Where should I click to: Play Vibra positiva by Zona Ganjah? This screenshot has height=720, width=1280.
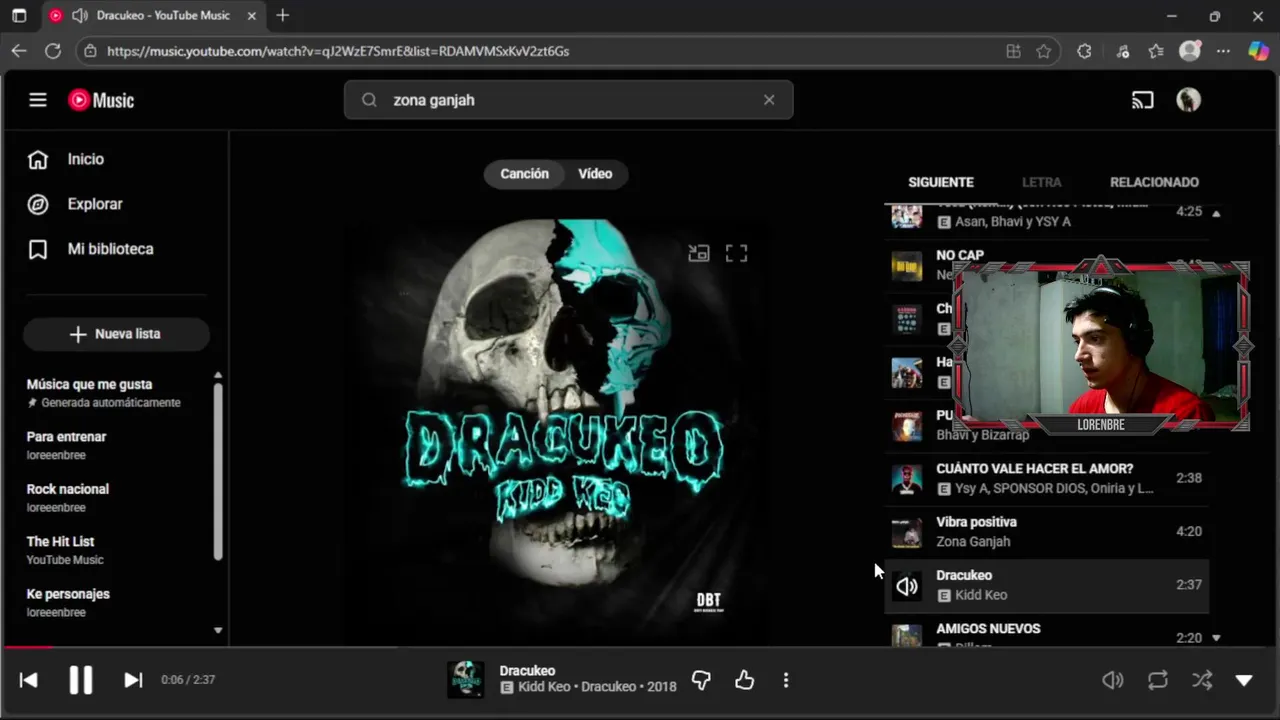pos(1046,532)
